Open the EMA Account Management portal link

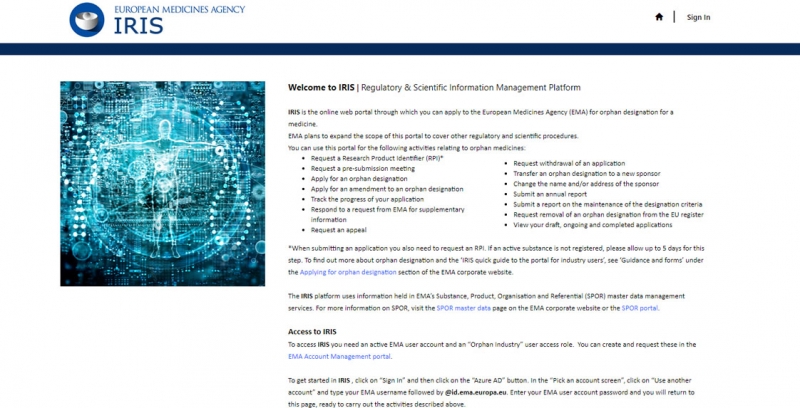339,355
